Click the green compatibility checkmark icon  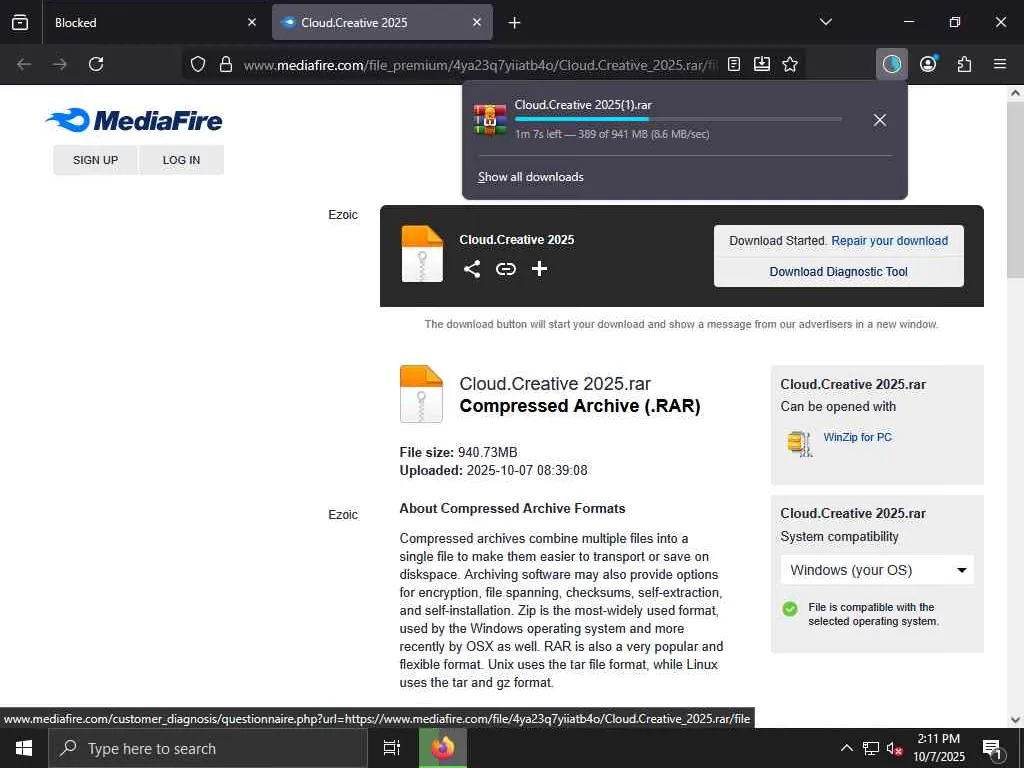[x=790, y=609]
